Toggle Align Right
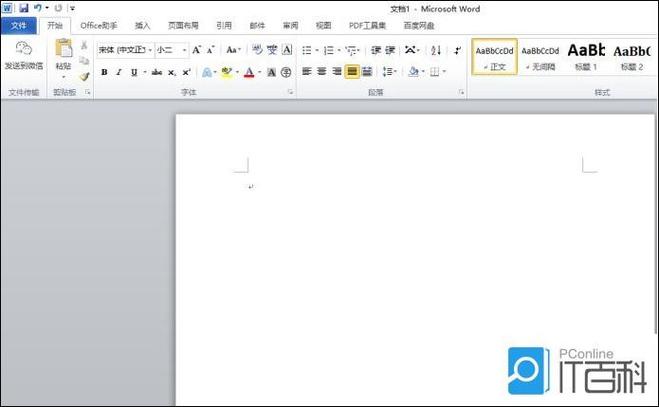 click(337, 72)
